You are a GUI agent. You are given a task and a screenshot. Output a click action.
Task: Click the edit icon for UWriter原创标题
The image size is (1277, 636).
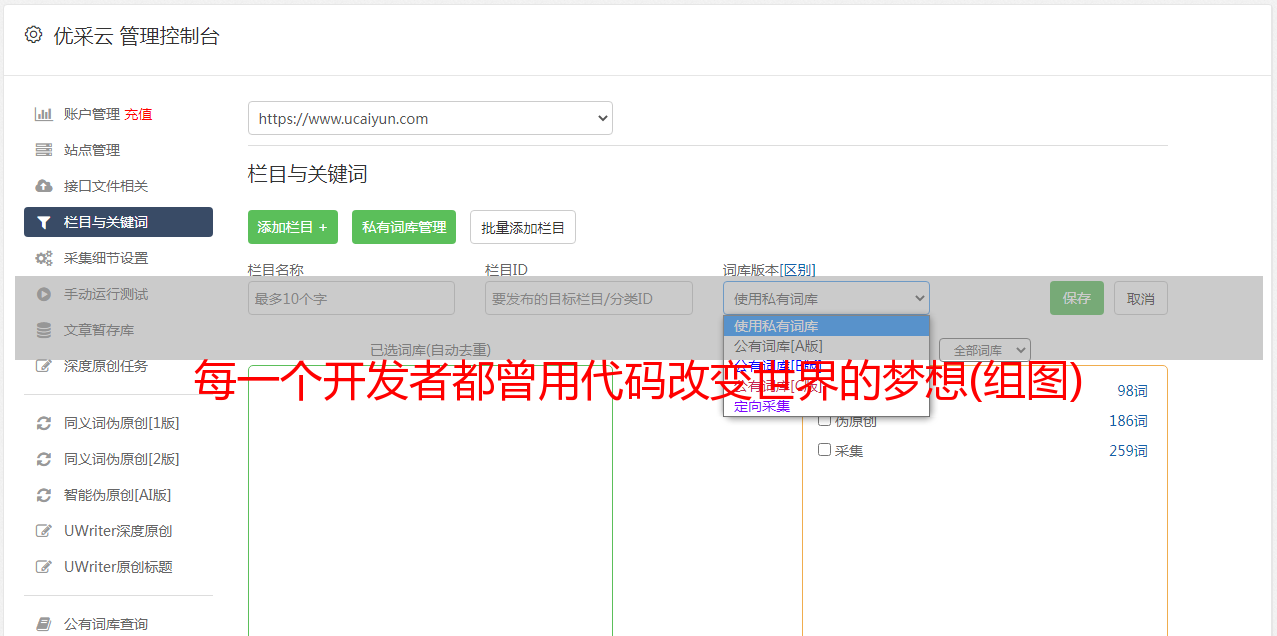[43, 567]
